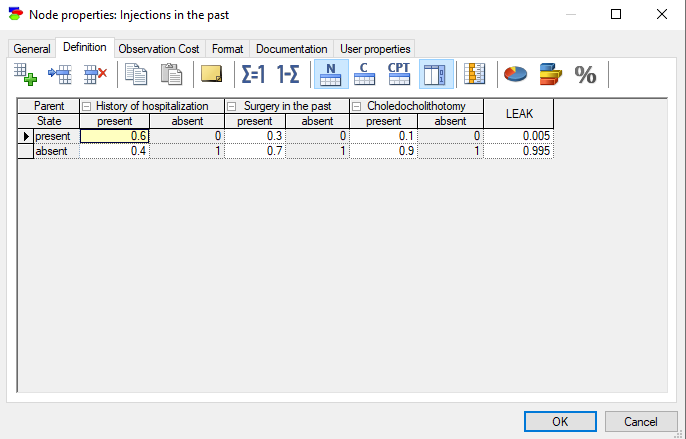The height and width of the screenshot is (439, 686).
Task: Click the GeNIe app icon in title bar
Action: (16, 14)
